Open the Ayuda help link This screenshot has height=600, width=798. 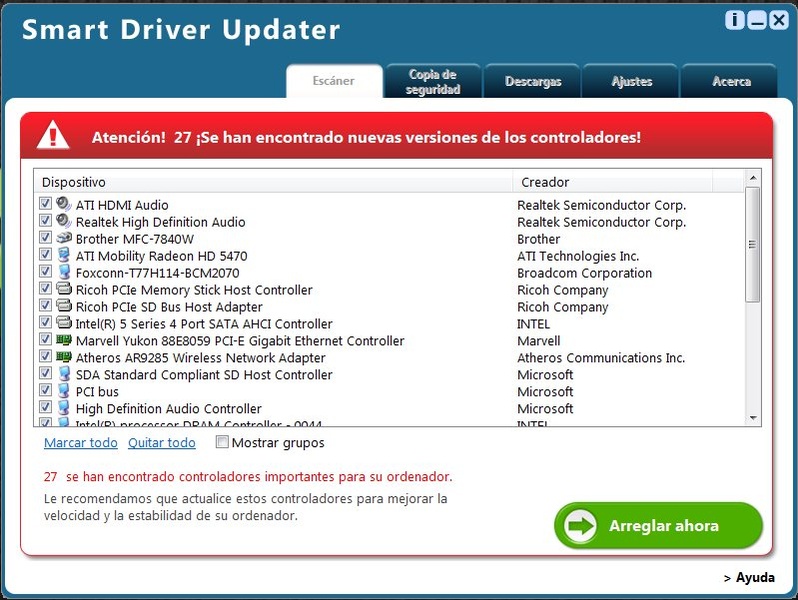coord(749,578)
